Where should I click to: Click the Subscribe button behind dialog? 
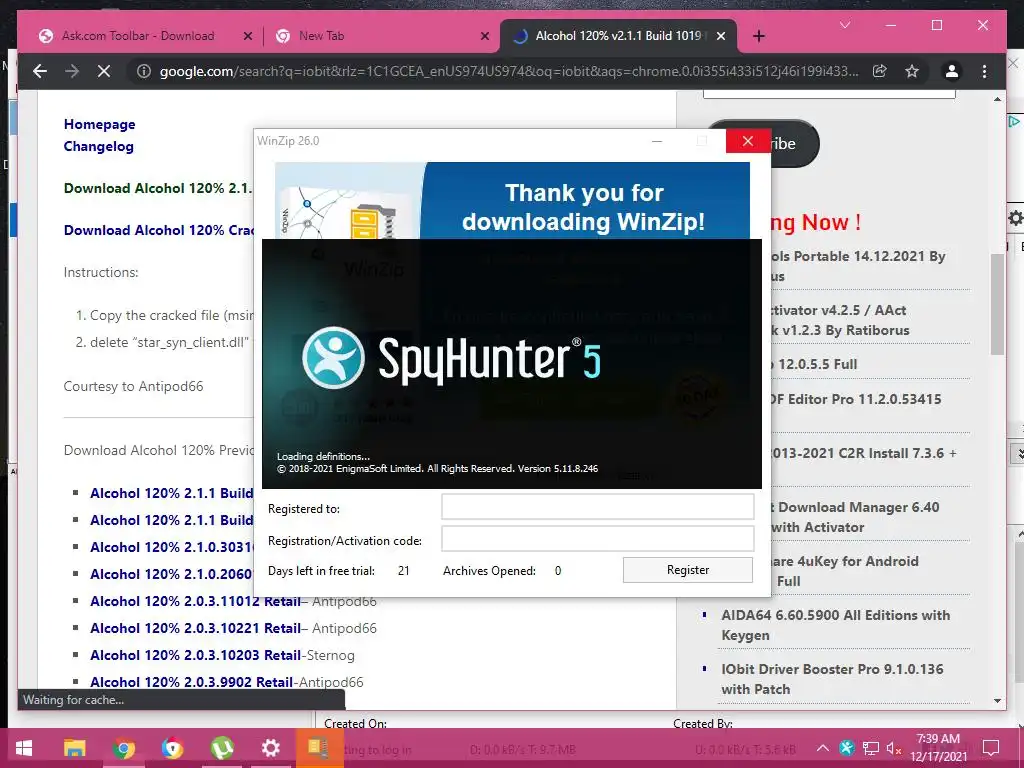click(x=794, y=143)
